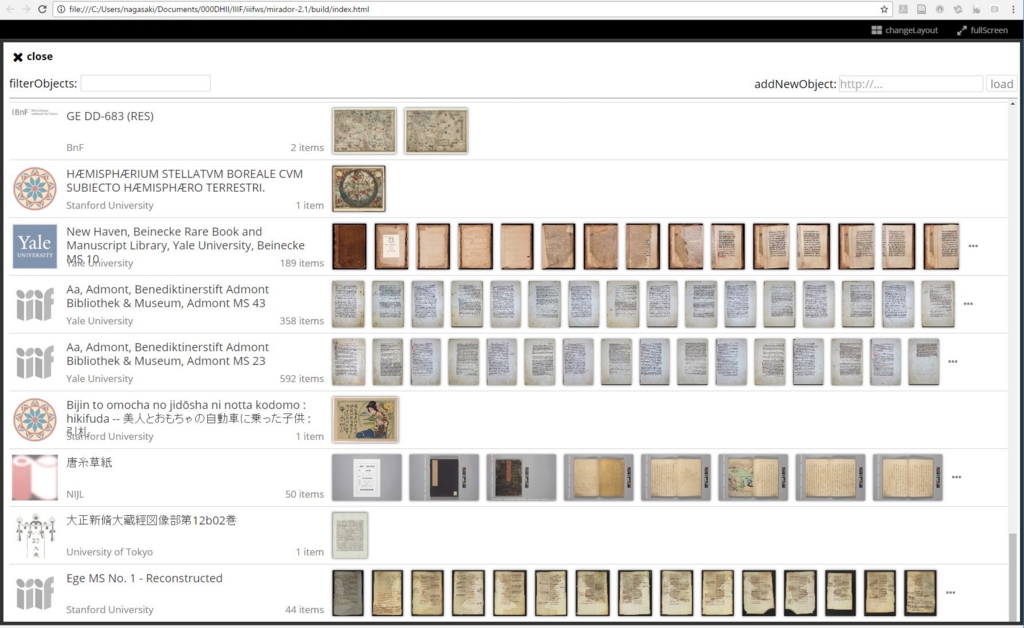Open the illustrated page thumbnail of 唐糸草紙

click(753, 477)
